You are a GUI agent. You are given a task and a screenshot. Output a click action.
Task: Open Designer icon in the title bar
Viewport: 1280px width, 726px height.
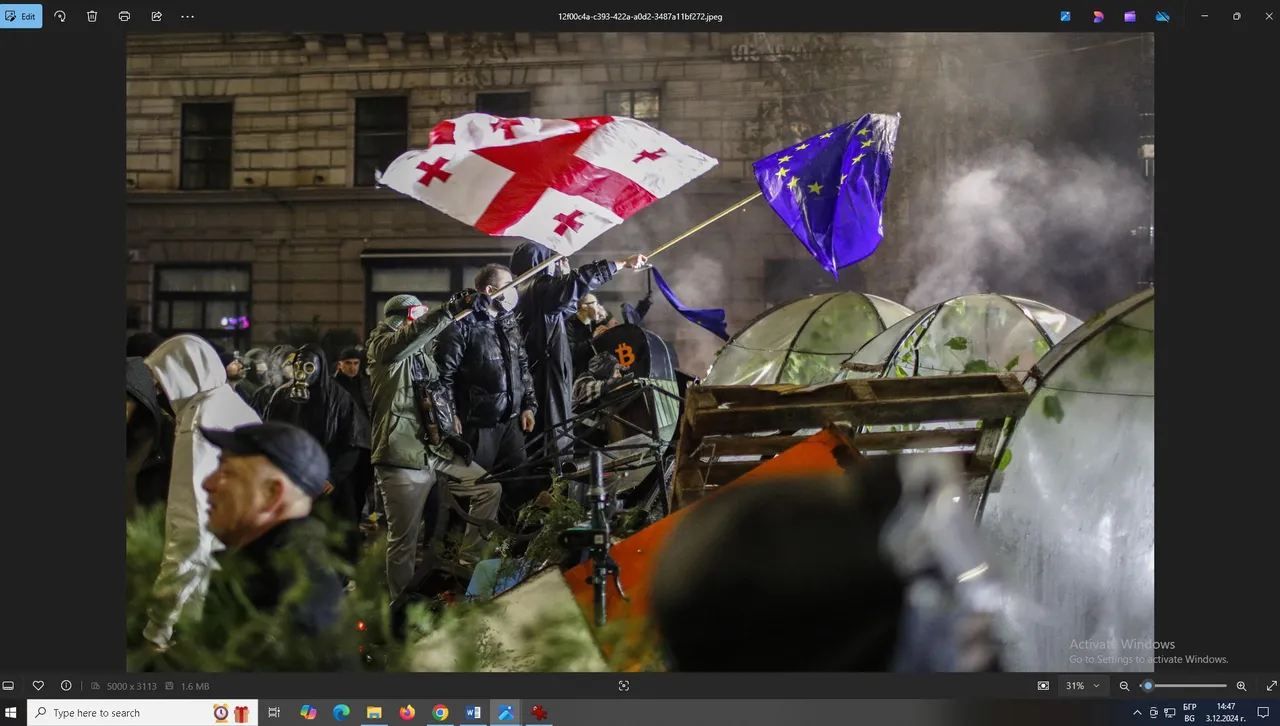coord(1098,16)
